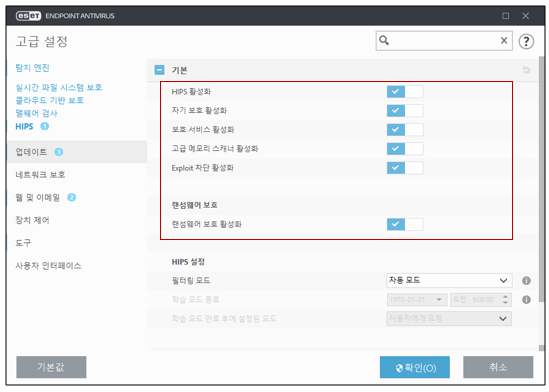Click the 랜섬웨어 보호 heading text
This screenshot has height=392, width=549.
[194, 205]
